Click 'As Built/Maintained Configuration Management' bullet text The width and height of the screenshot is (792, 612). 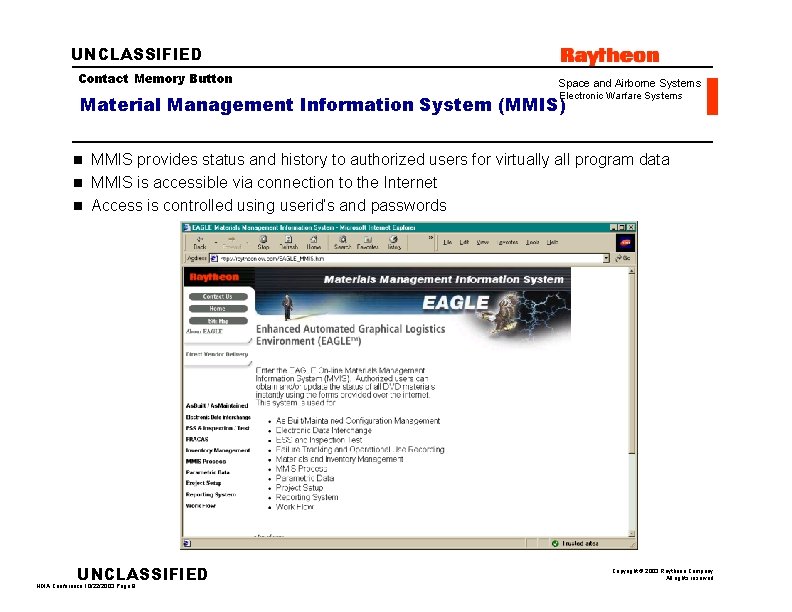point(358,421)
